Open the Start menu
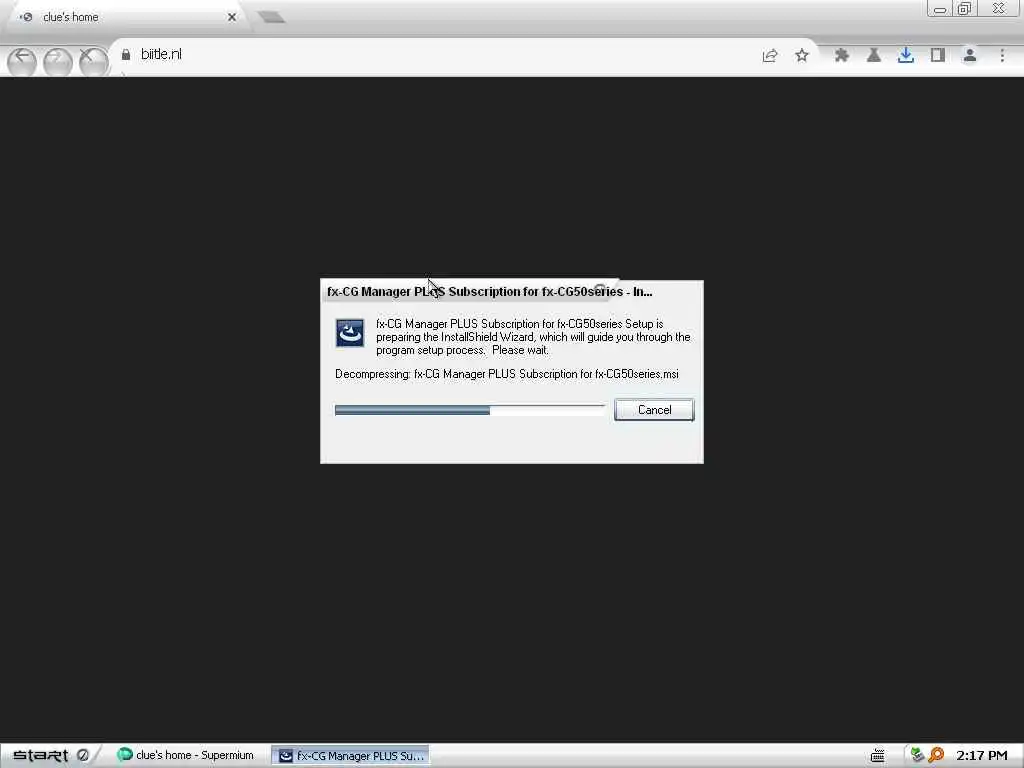The width and height of the screenshot is (1024, 768). point(40,756)
